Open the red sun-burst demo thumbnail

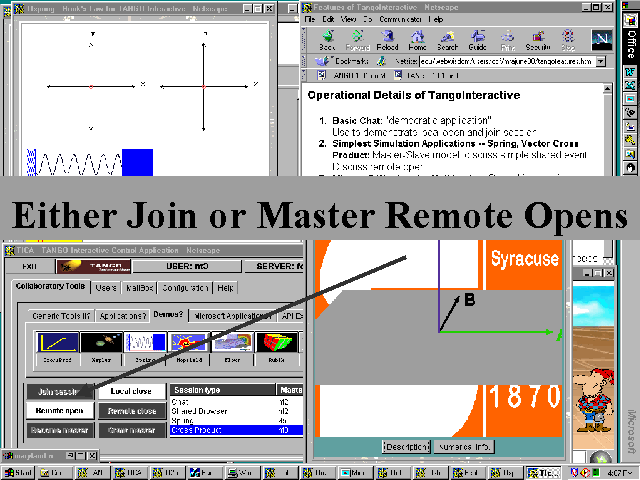(x=189, y=342)
